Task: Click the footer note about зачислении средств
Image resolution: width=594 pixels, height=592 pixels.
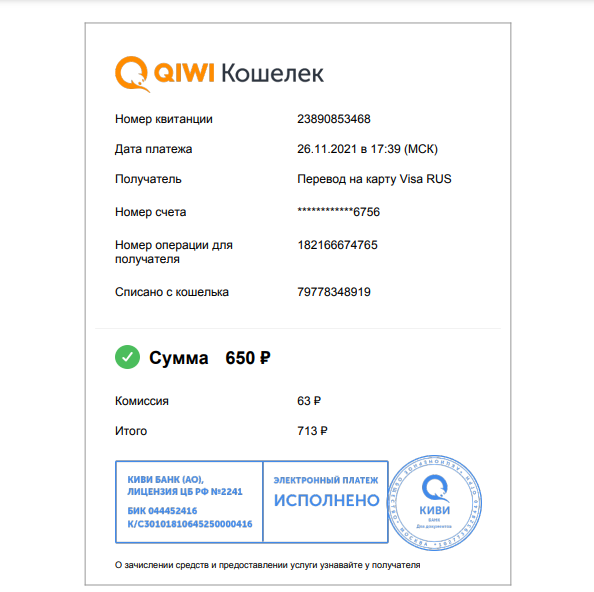Action: coord(267,565)
